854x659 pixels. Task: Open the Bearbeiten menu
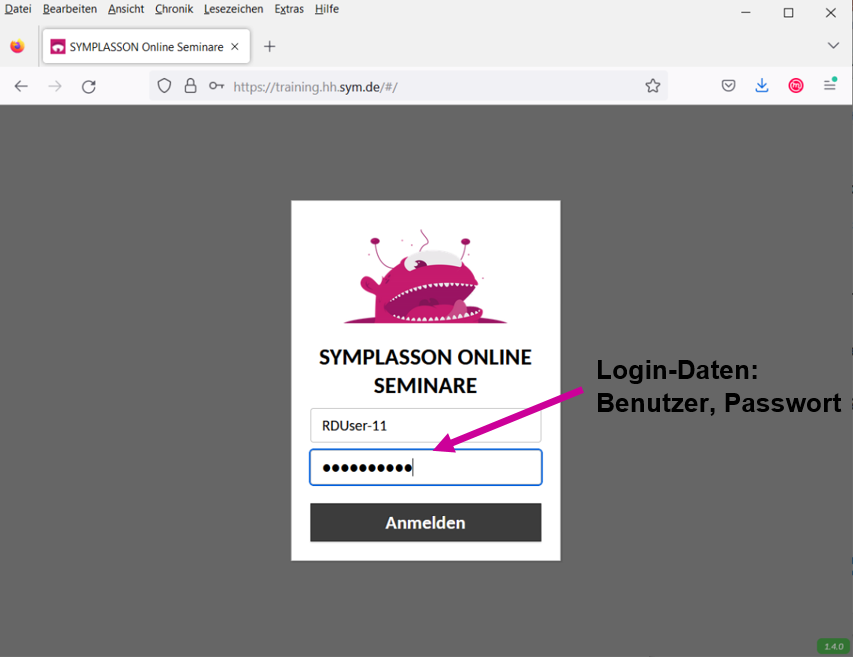pyautogui.click(x=70, y=9)
